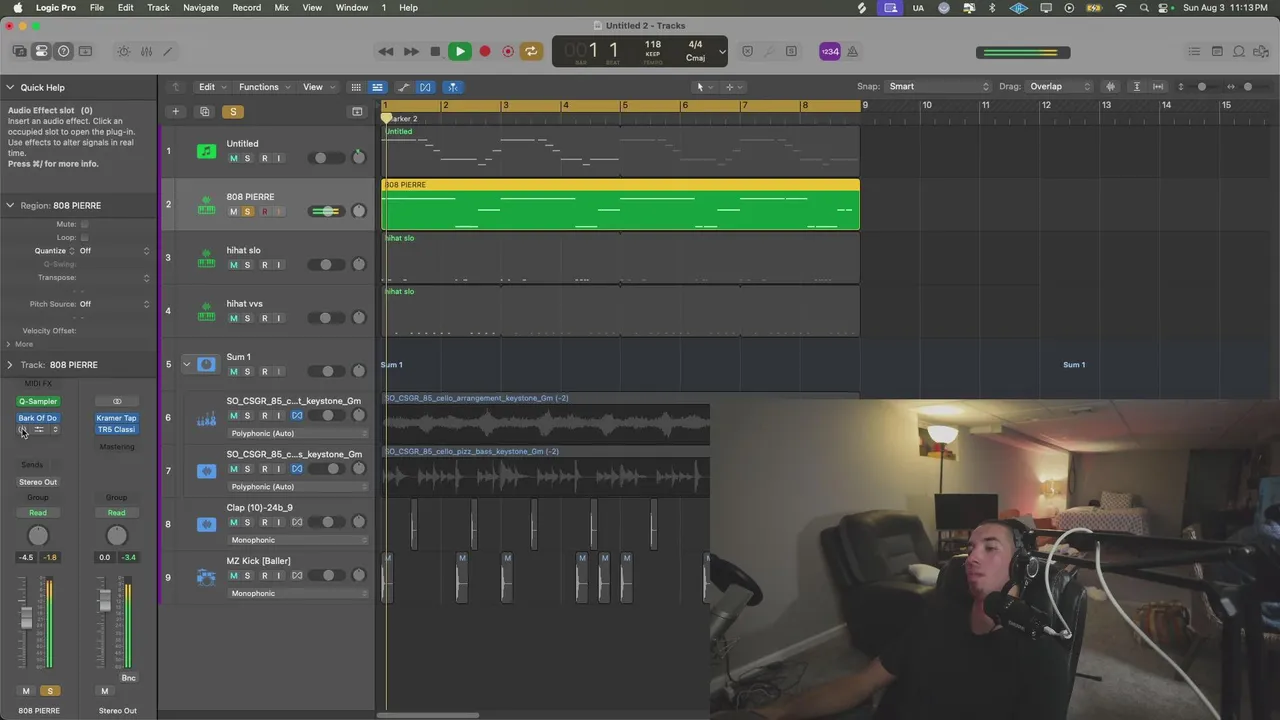The height and width of the screenshot is (720, 1280).
Task: Open the Track menu
Action: tap(158, 7)
